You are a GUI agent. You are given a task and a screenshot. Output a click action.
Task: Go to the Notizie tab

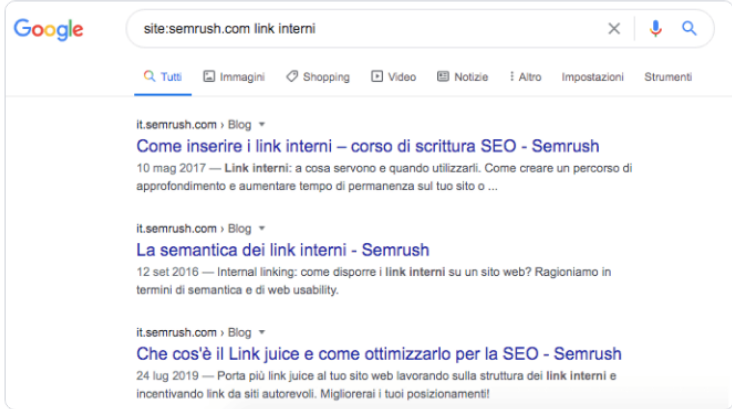[462, 77]
